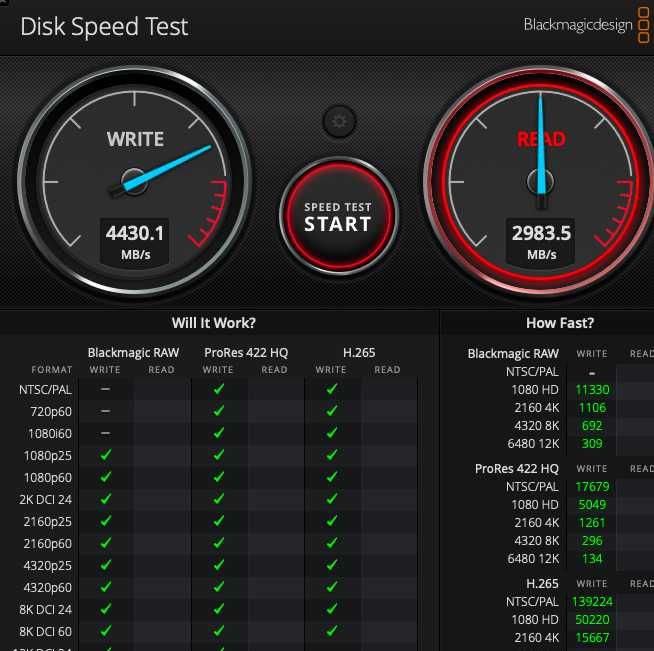Click the ProRes 422 HQ write checkmark for 720p60
654x651 pixels.
coord(219,411)
